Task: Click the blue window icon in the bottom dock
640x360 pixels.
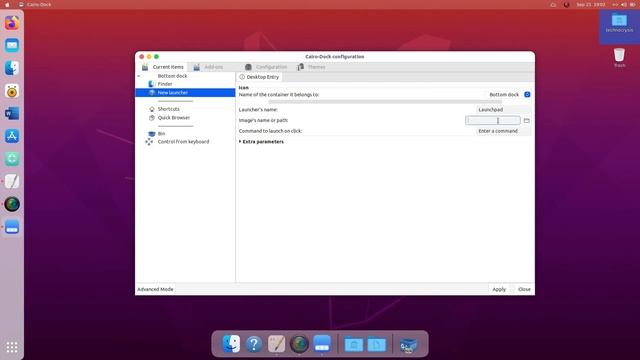Action: [x=322, y=343]
